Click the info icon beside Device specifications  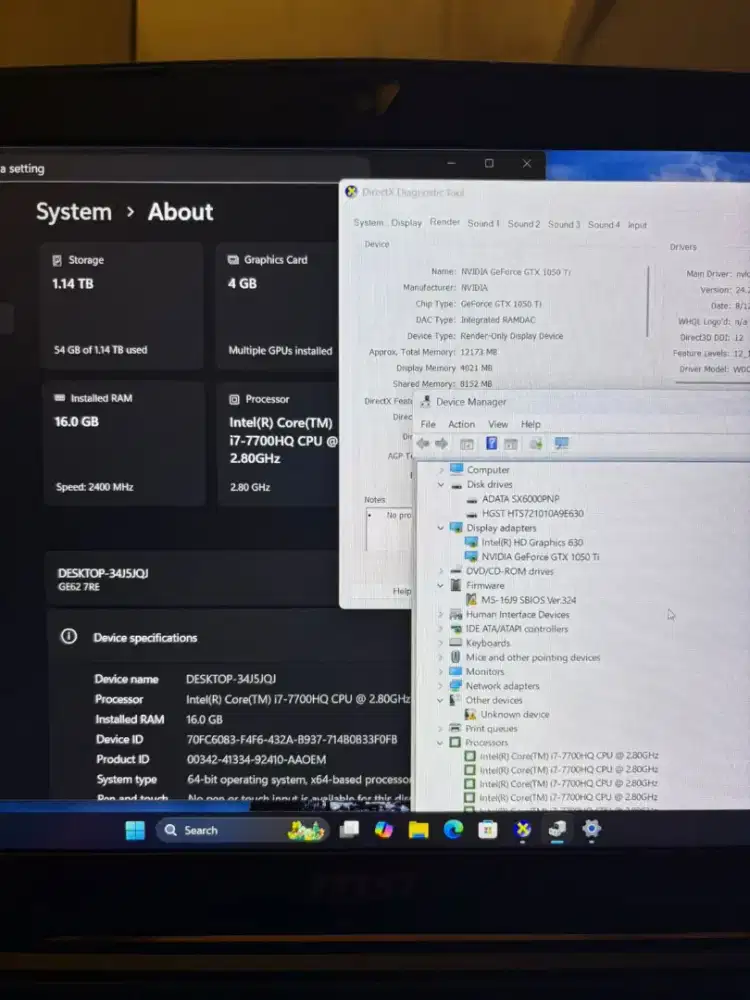pyautogui.click(x=69, y=636)
